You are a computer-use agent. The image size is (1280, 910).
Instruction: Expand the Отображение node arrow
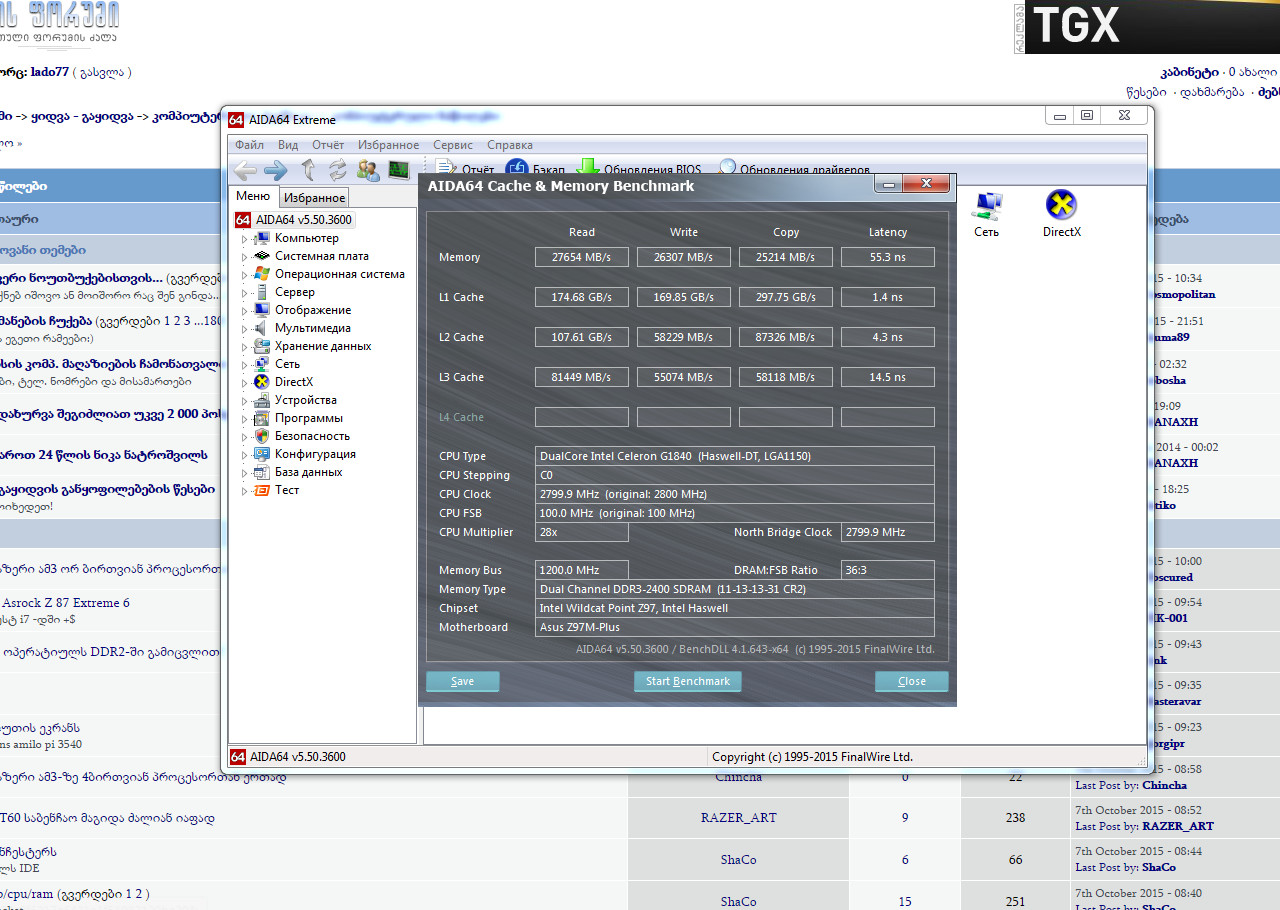(244, 311)
